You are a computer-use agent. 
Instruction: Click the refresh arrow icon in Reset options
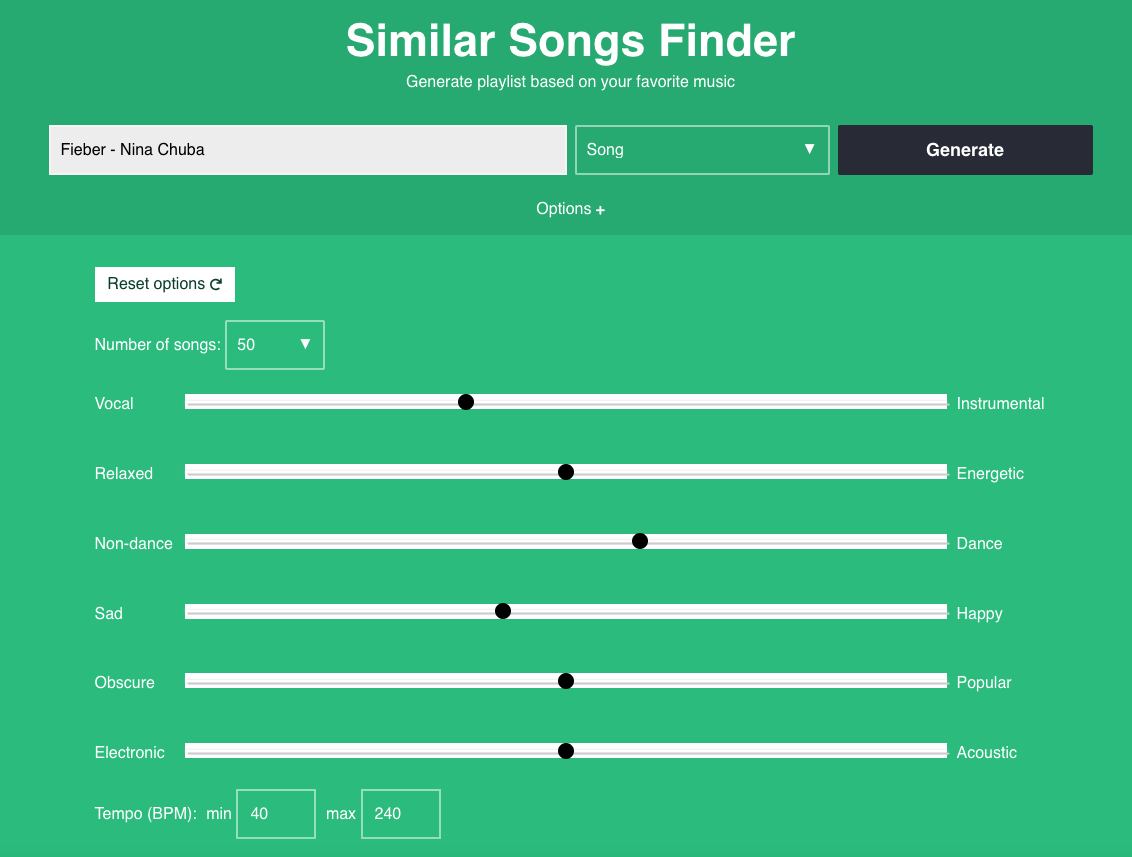216,284
